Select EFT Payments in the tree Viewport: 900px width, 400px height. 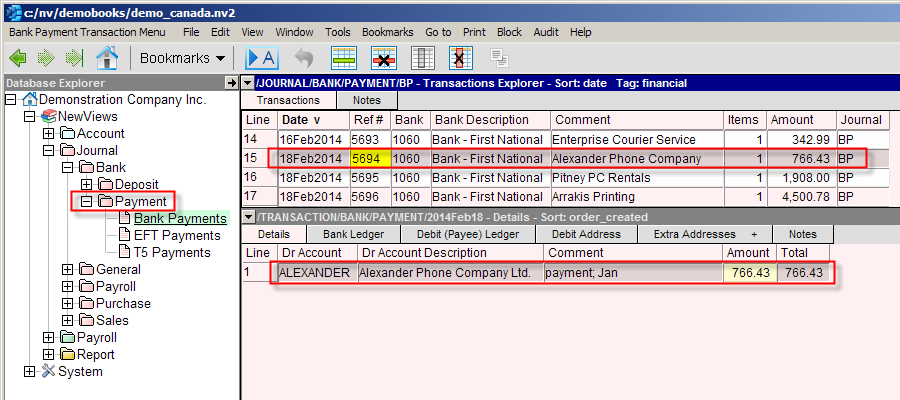coord(176,235)
